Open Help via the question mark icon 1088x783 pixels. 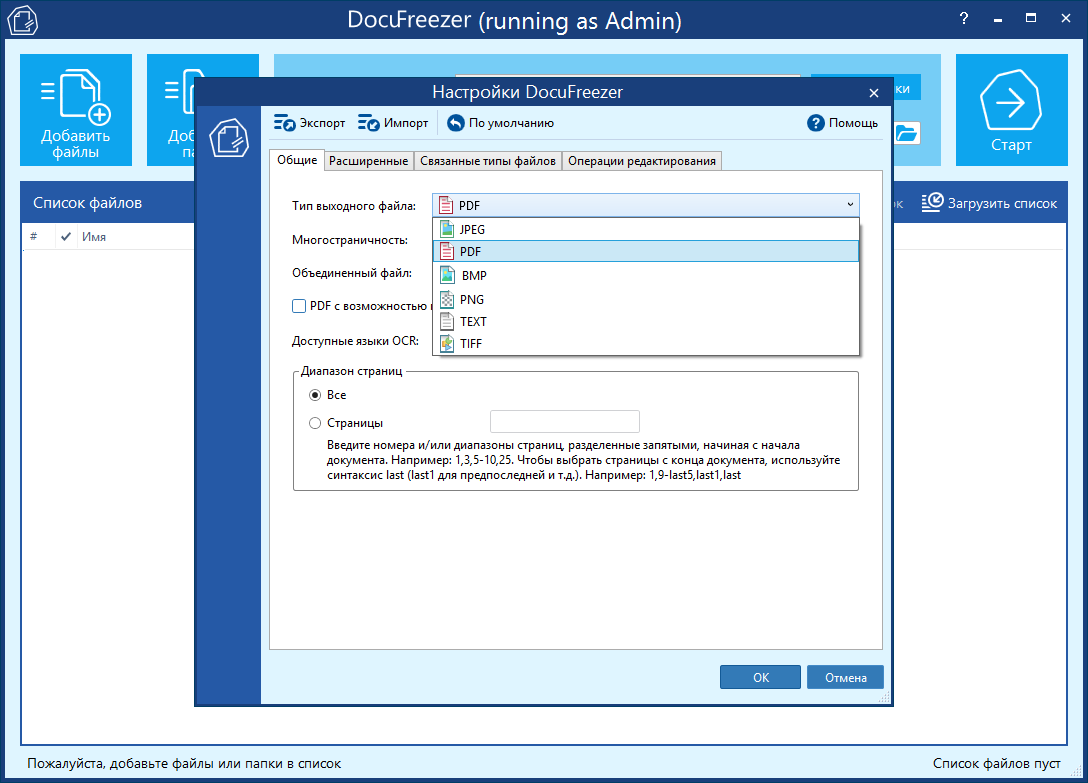coord(815,123)
